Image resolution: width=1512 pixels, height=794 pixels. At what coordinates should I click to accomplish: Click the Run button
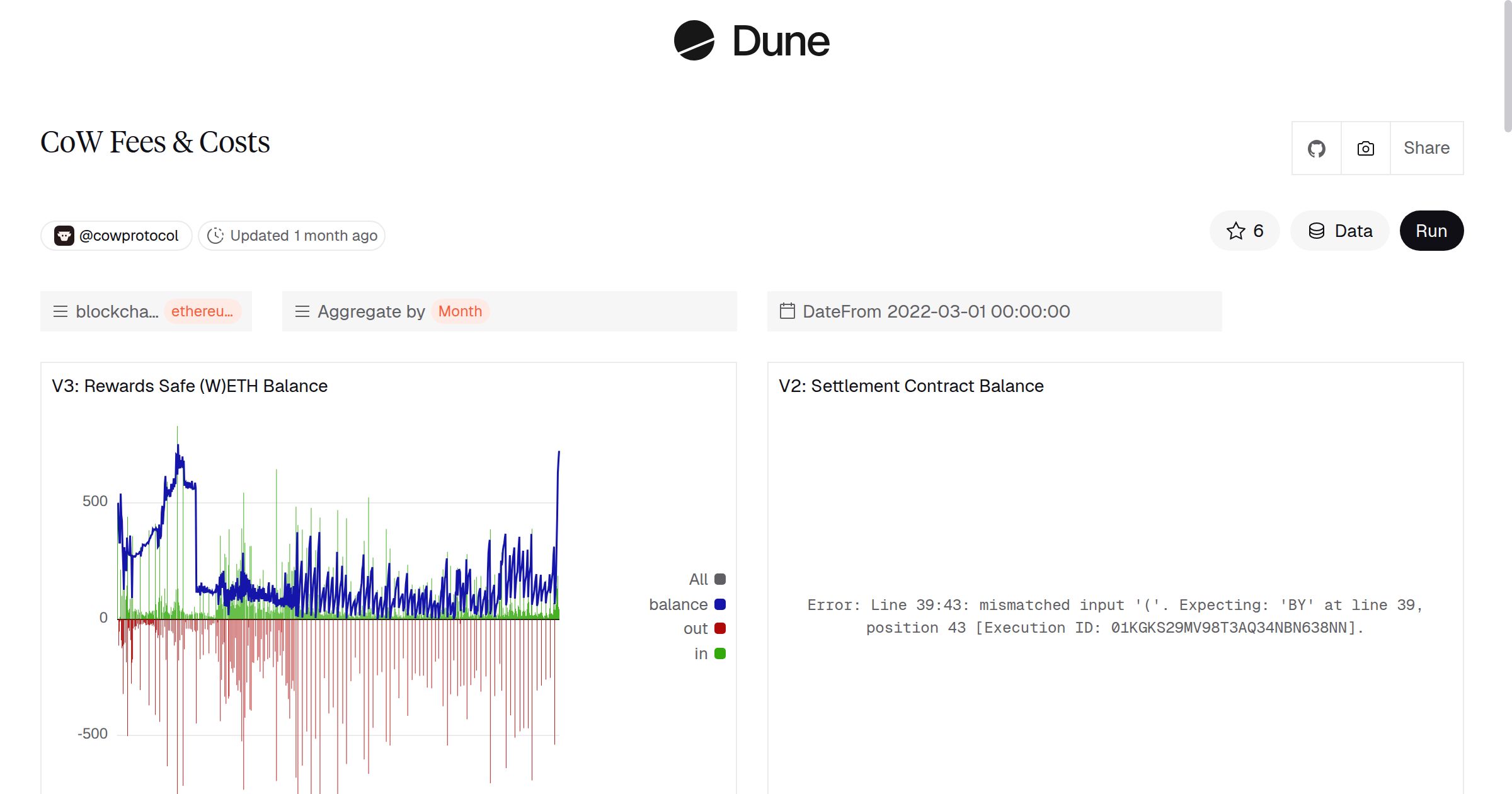pyautogui.click(x=1431, y=231)
